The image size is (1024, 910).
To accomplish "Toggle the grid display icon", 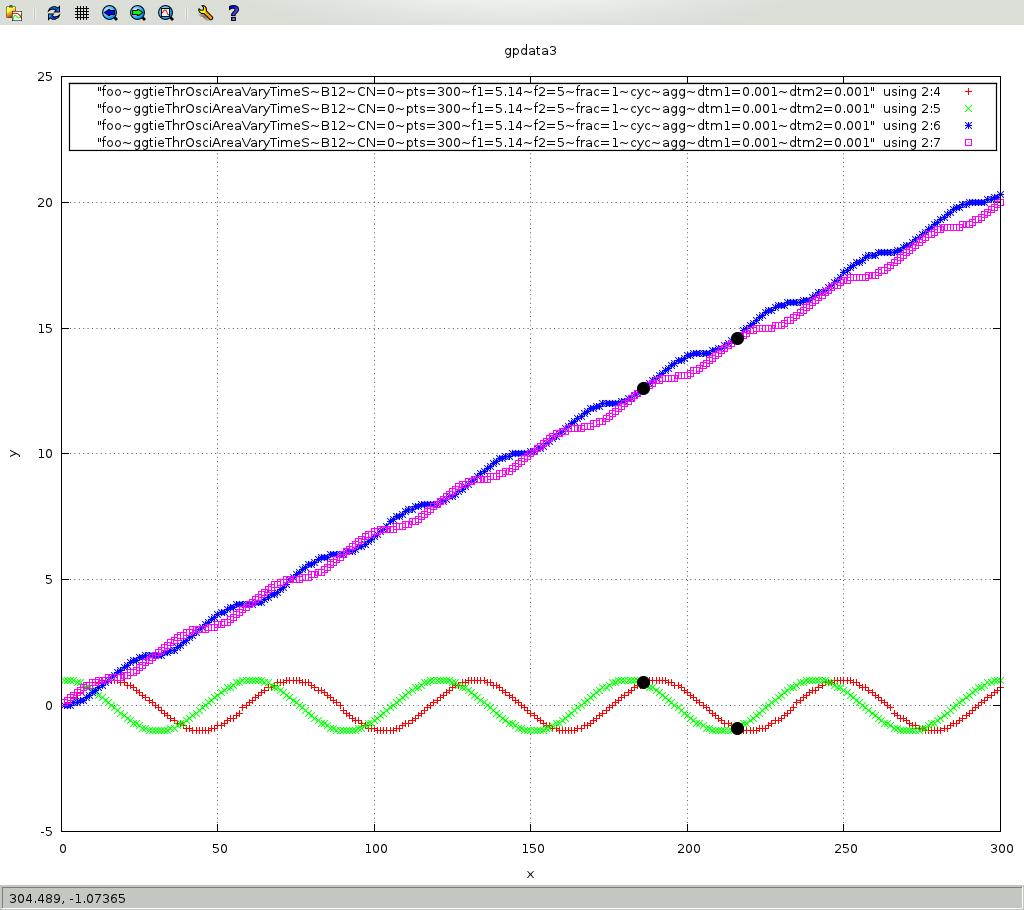I will (x=82, y=14).
